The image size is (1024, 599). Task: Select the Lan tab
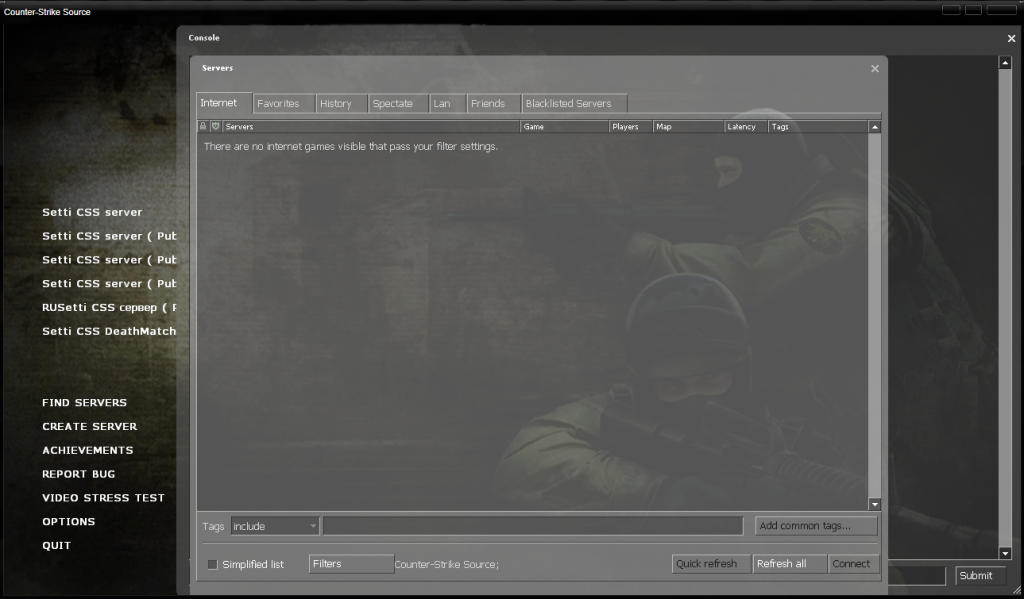pyautogui.click(x=447, y=104)
